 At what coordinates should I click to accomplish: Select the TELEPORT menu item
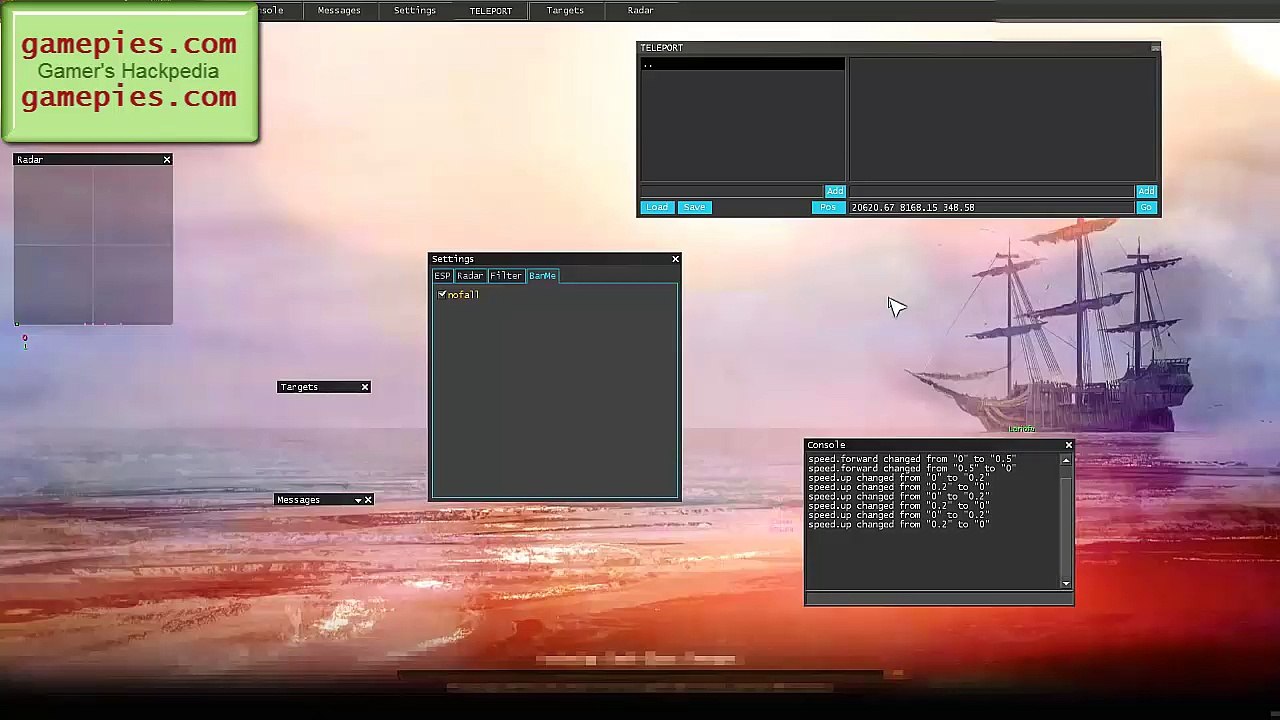[490, 10]
